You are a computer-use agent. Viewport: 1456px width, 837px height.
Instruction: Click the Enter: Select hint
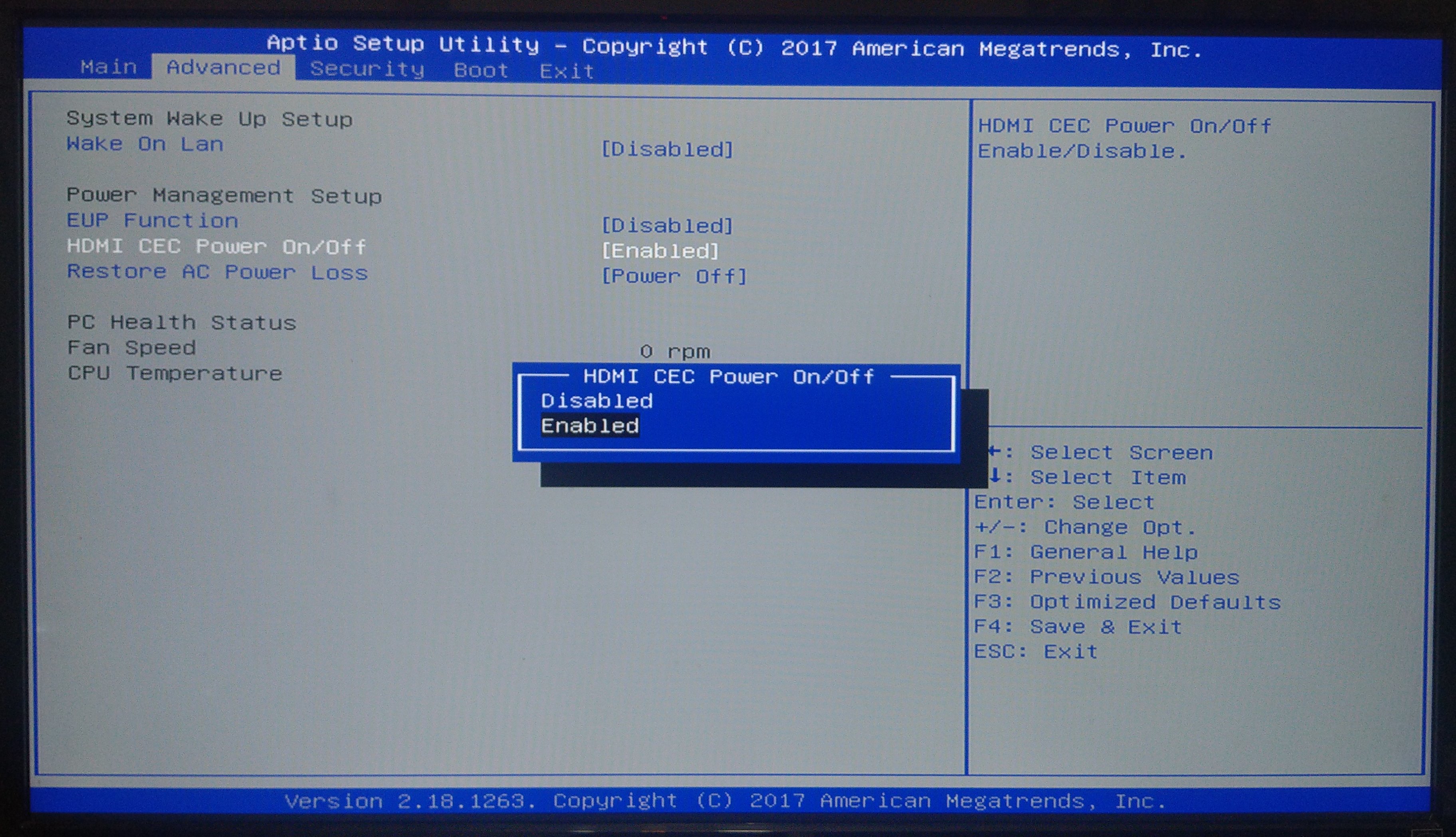1064,502
